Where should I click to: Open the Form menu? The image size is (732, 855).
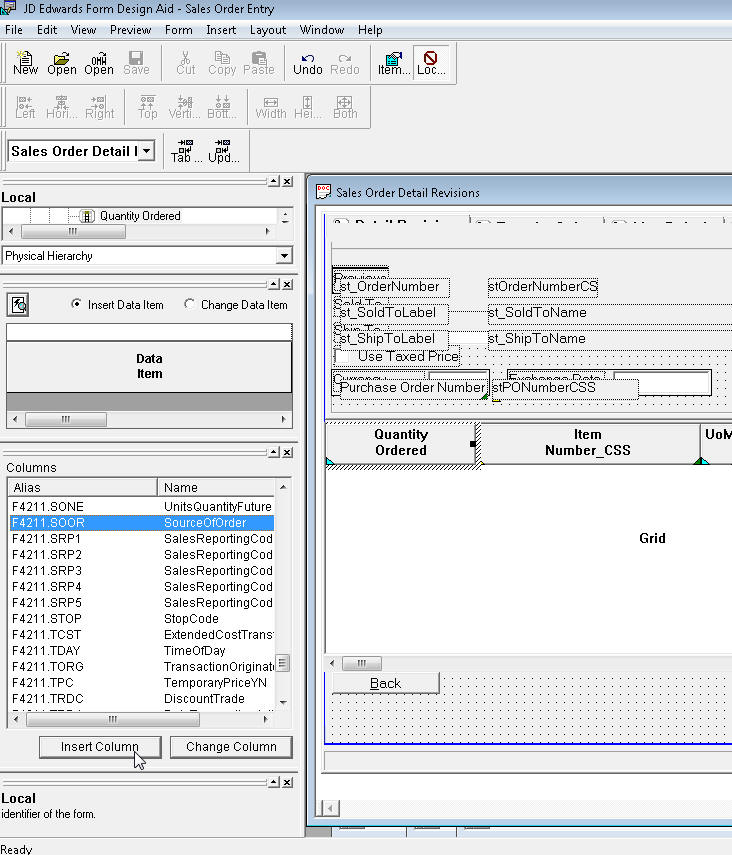pos(178,30)
